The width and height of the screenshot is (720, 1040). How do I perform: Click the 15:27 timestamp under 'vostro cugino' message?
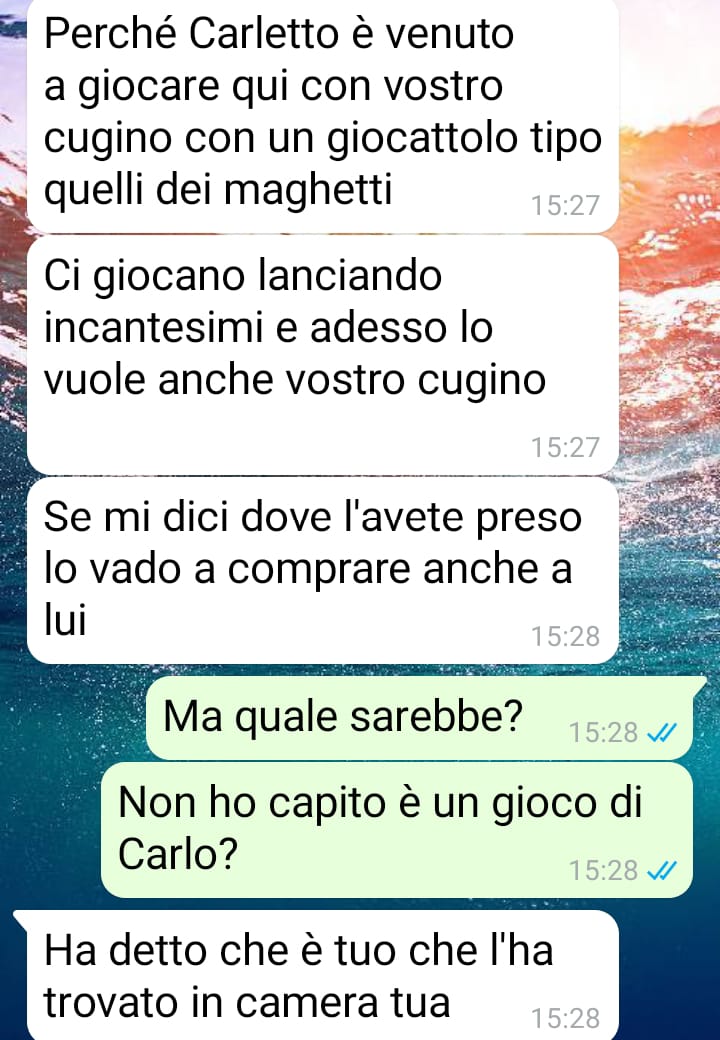[x=565, y=448]
